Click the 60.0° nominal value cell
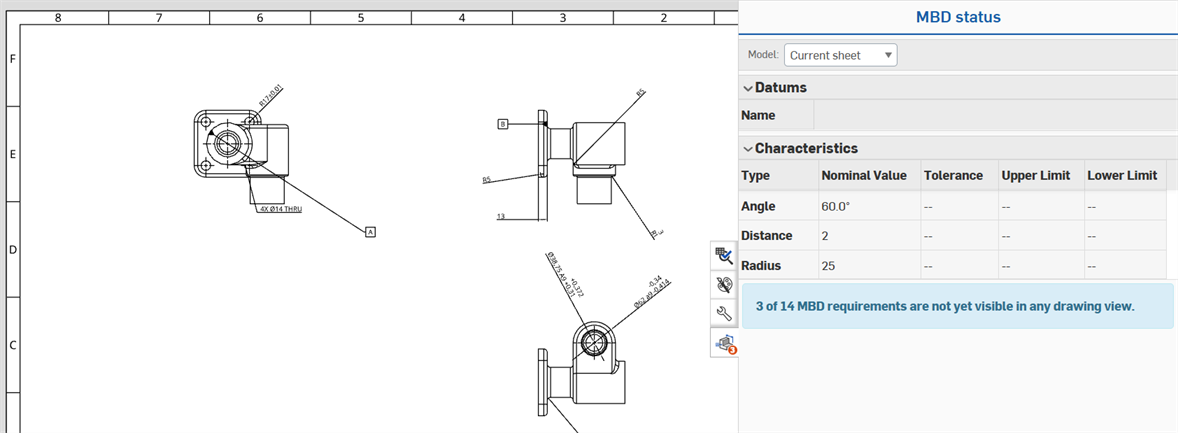1178x433 pixels. pos(868,206)
